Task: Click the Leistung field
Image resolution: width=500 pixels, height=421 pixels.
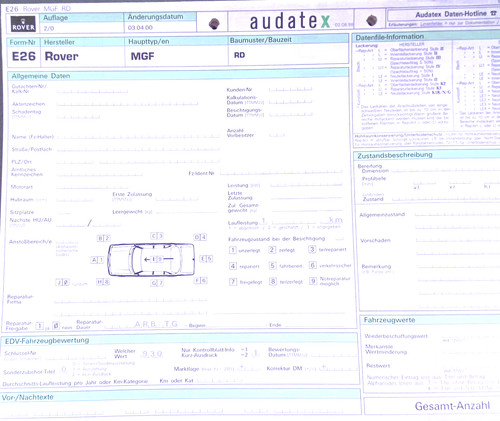Action: 306,184
